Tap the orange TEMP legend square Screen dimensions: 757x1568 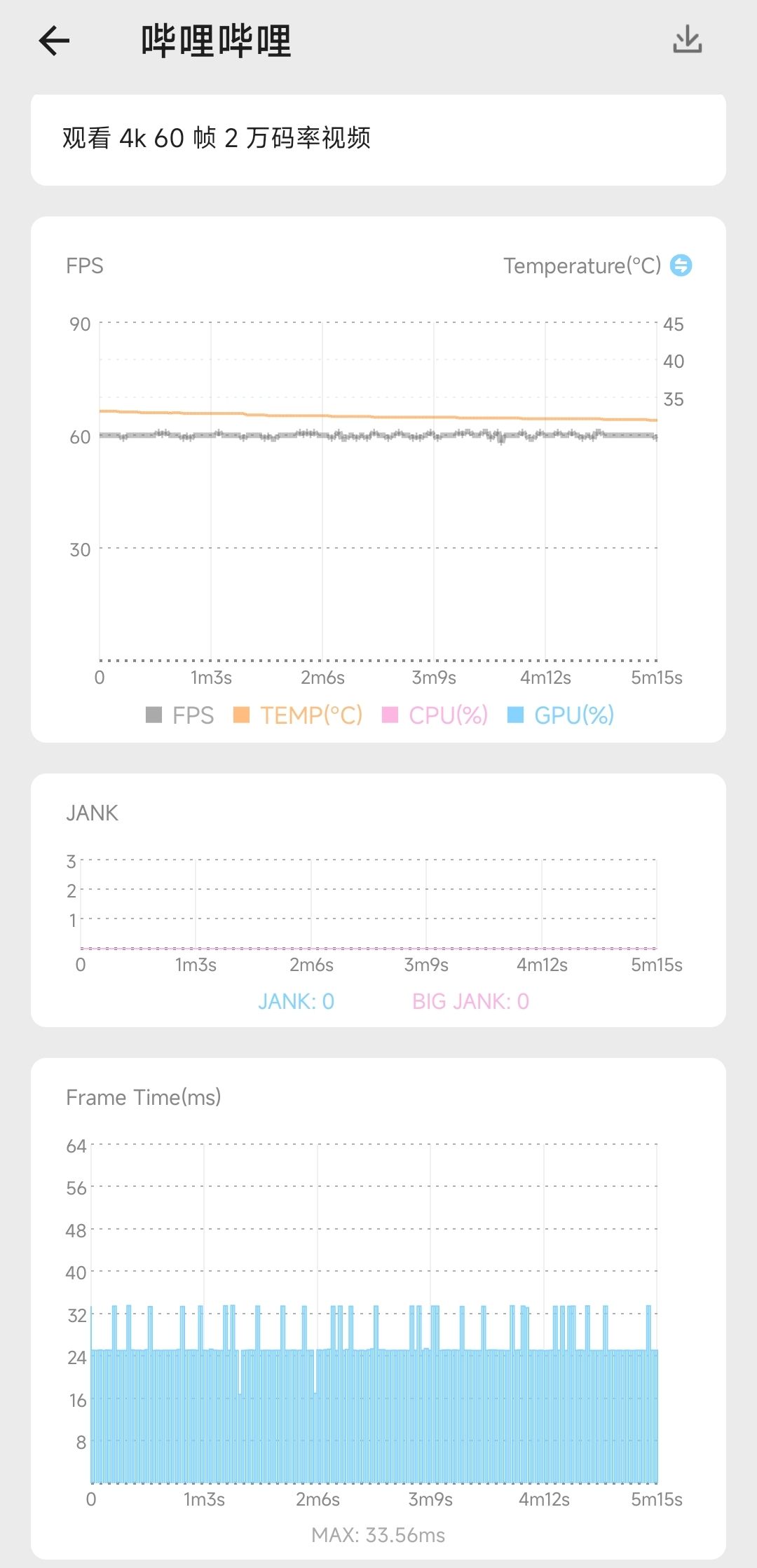[241, 715]
